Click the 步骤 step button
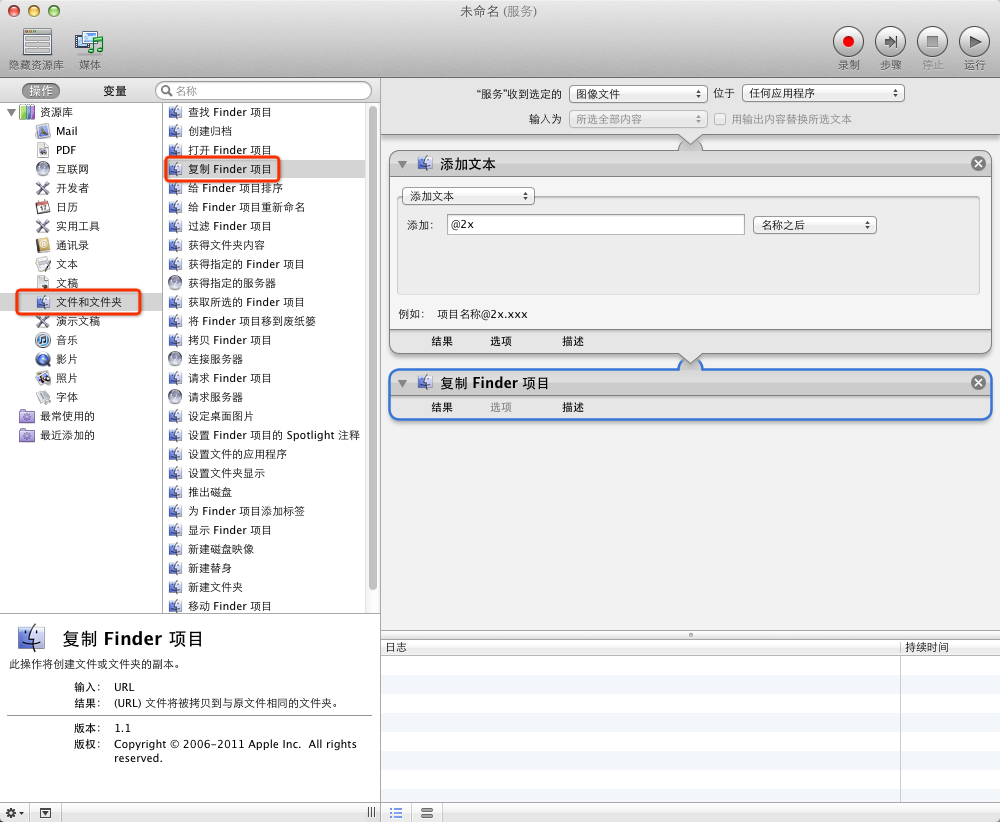The height and width of the screenshot is (822, 1000). tap(890, 42)
